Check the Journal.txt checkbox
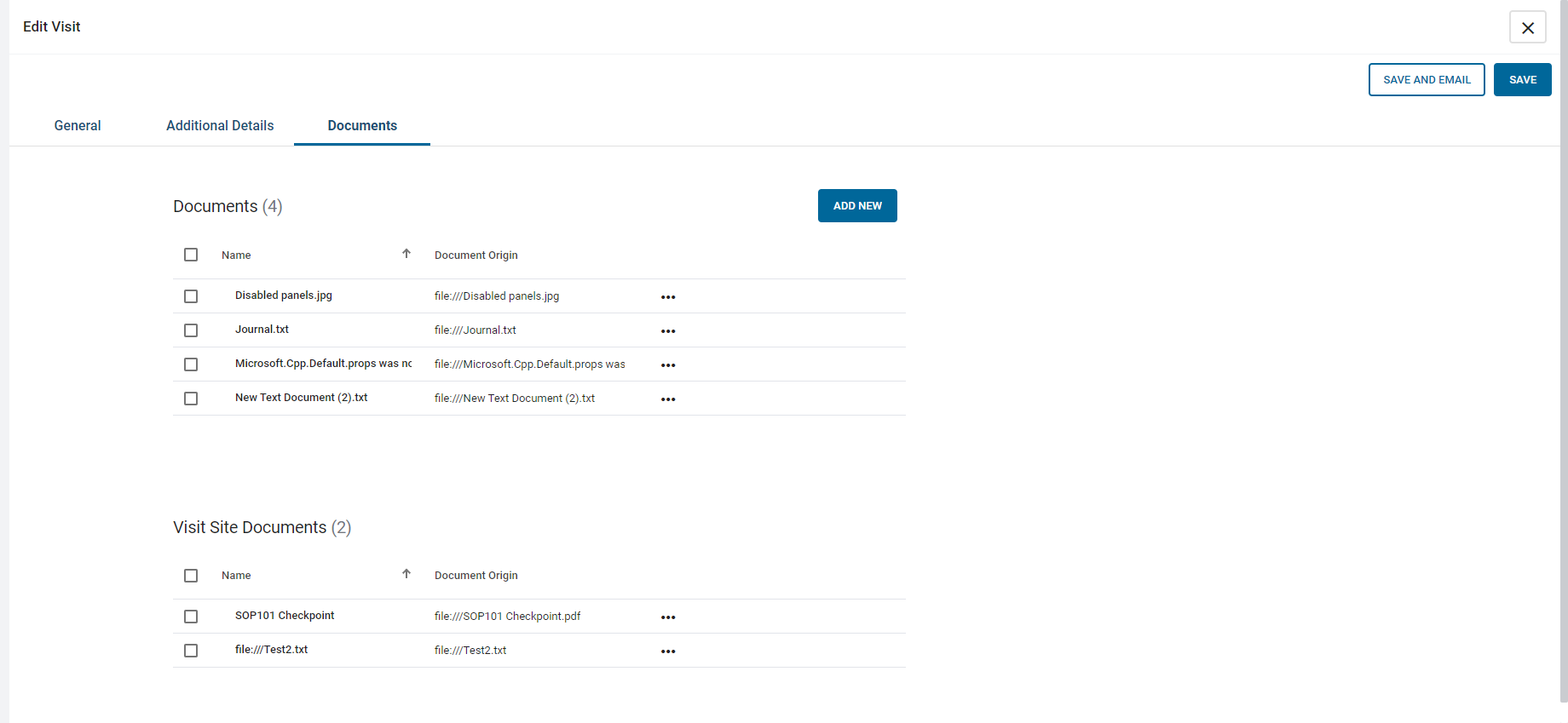This screenshot has width=1568, height=723. coord(191,330)
